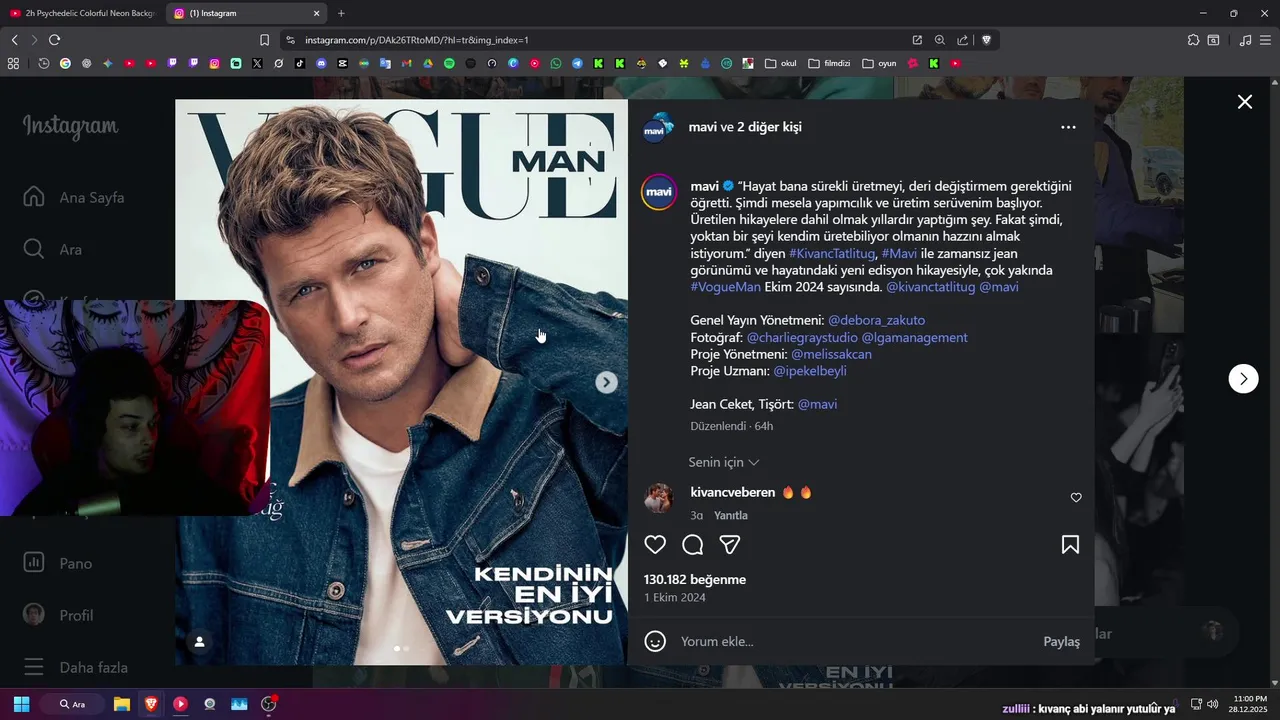The width and height of the screenshot is (1280, 720).
Task: Click the taskbar Ara search box
Action: pyautogui.click(x=73, y=704)
